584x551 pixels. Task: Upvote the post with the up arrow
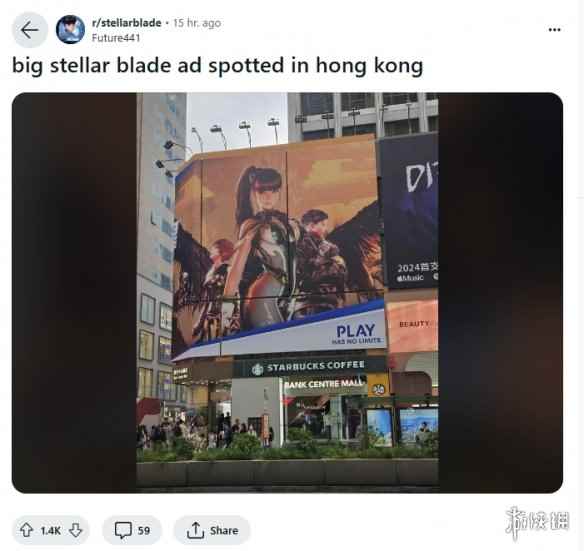[26, 530]
